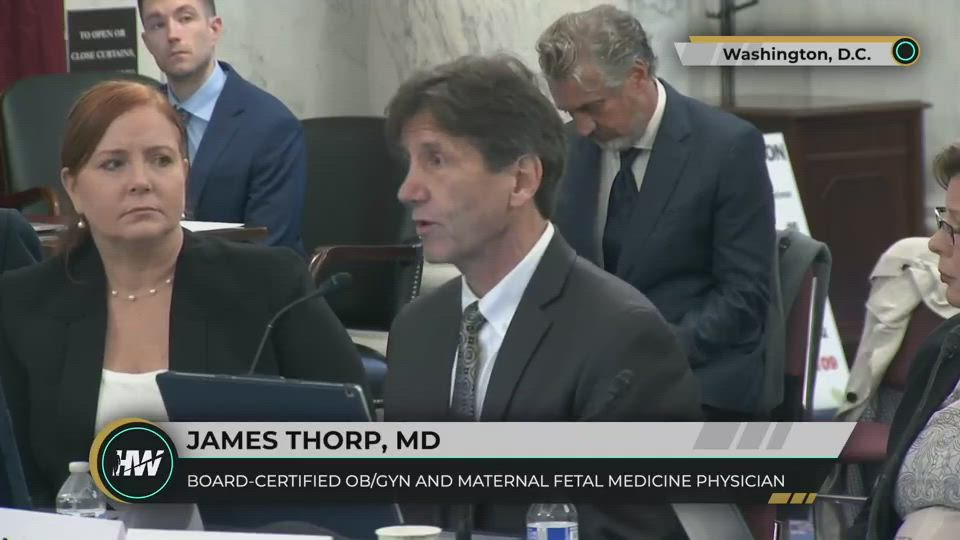Click the gray slanted stripes on name banner
Image resolution: width=960 pixels, height=540 pixels.
point(743,435)
